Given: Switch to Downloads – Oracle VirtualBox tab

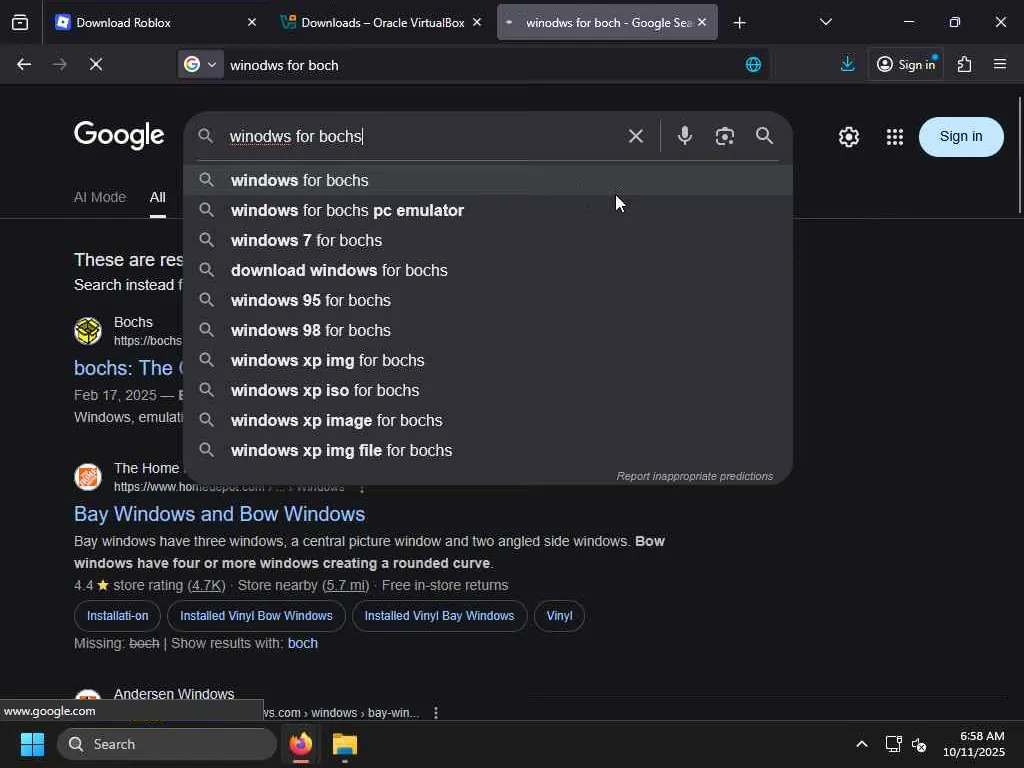Looking at the screenshot, I should pos(381,22).
